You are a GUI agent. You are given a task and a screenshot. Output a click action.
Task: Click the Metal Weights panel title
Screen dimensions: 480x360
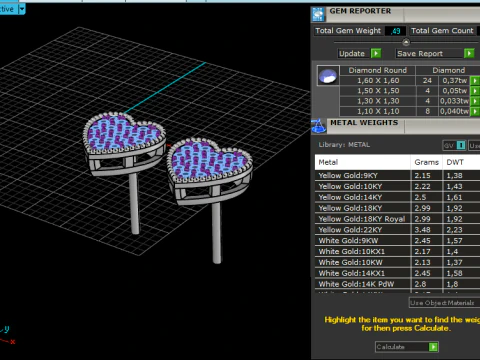pos(364,123)
